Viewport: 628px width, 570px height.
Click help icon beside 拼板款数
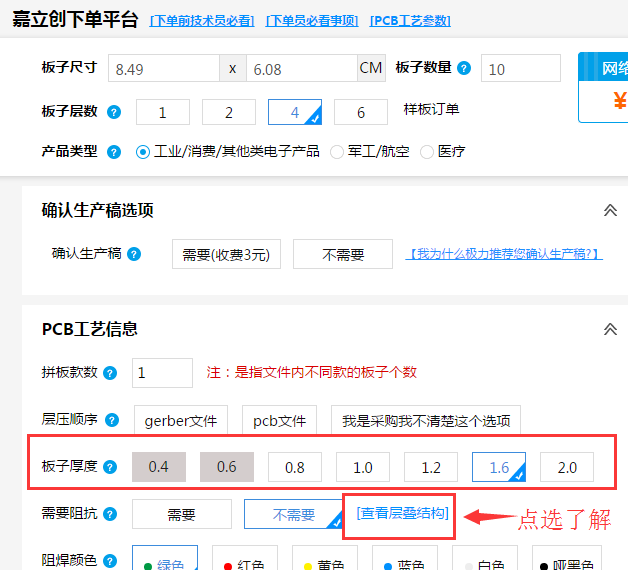[x=110, y=373]
